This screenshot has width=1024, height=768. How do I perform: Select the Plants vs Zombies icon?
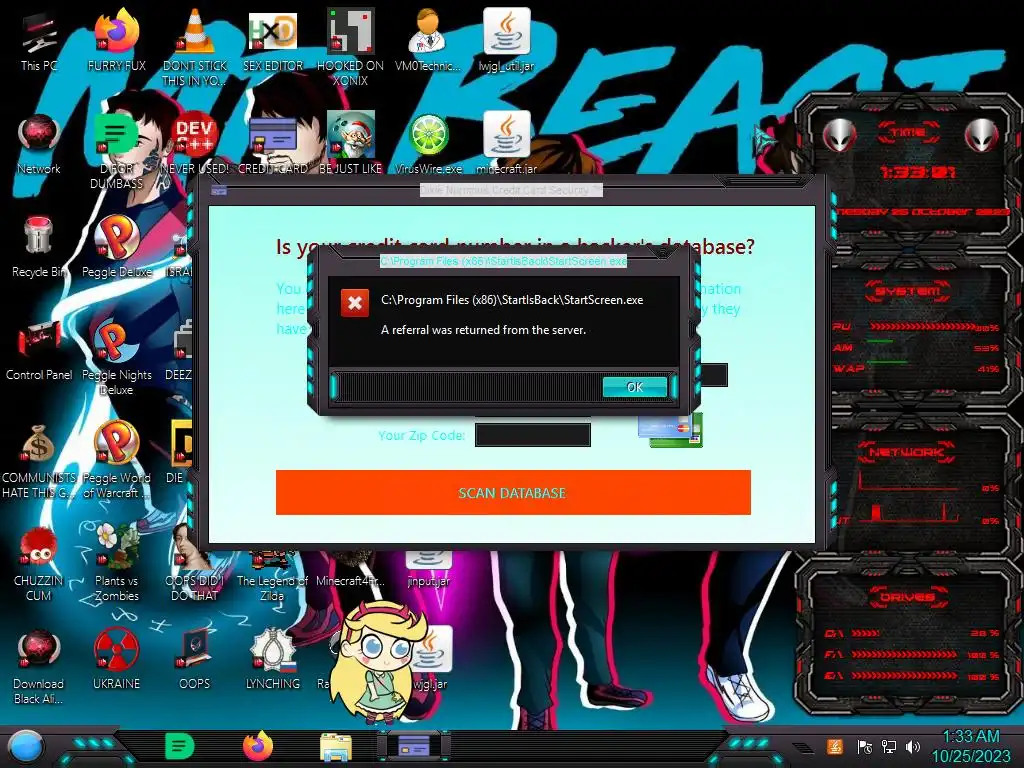click(x=116, y=563)
